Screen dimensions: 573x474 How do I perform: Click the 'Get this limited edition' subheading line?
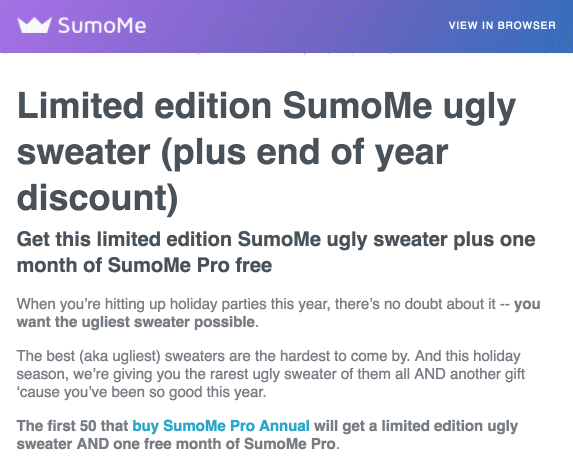[x=276, y=240]
